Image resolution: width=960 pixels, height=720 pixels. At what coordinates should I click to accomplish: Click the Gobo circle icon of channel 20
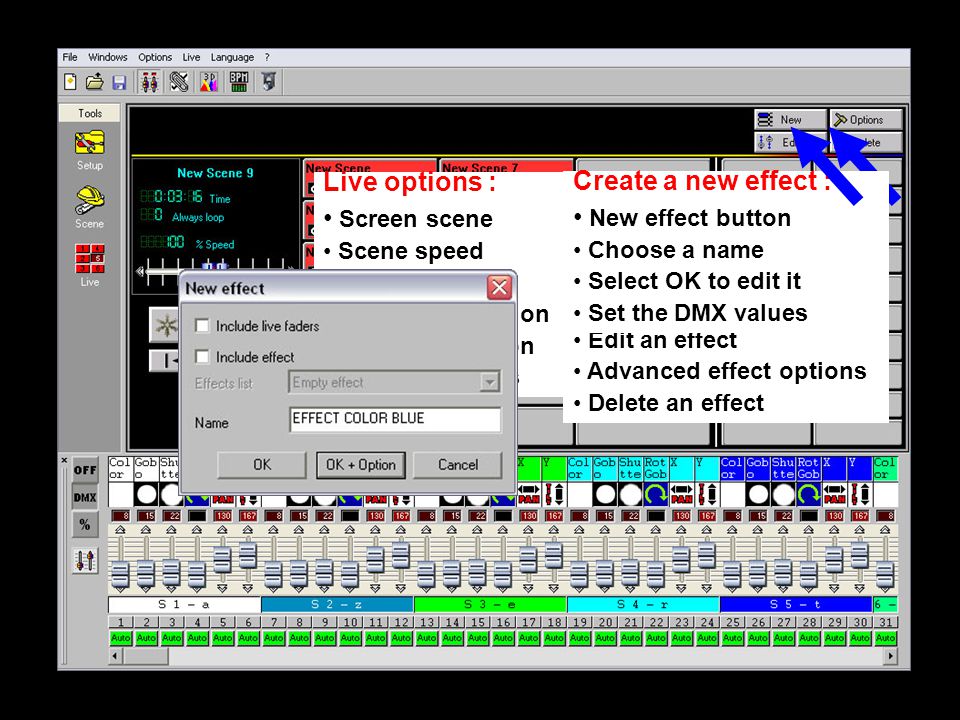click(x=605, y=494)
